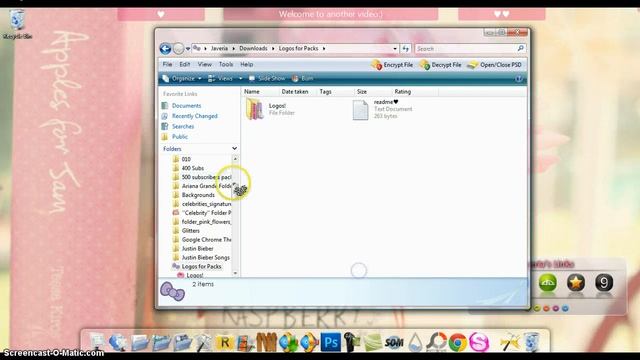Image resolution: width=640 pixels, height=360 pixels.
Task: Click the folder tree scroll up arrow
Action: 235,158
